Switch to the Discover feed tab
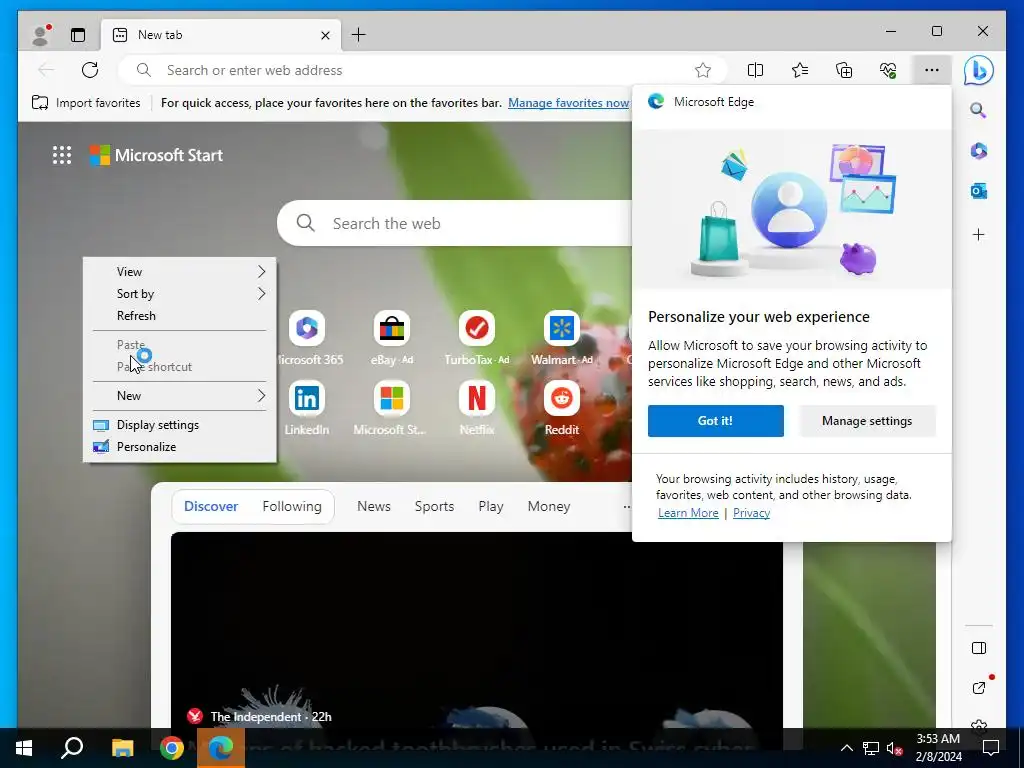The image size is (1024, 768). pyautogui.click(x=211, y=506)
